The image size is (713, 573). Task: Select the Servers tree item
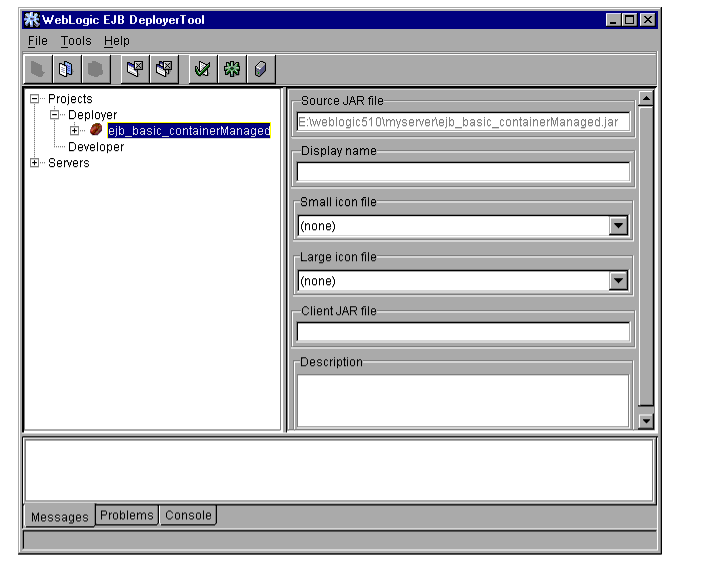point(69,163)
